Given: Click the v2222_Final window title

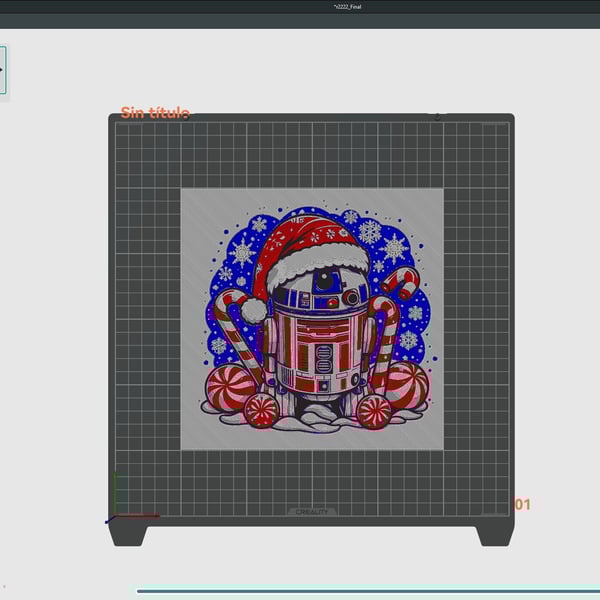Looking at the screenshot, I should click(x=349, y=7).
